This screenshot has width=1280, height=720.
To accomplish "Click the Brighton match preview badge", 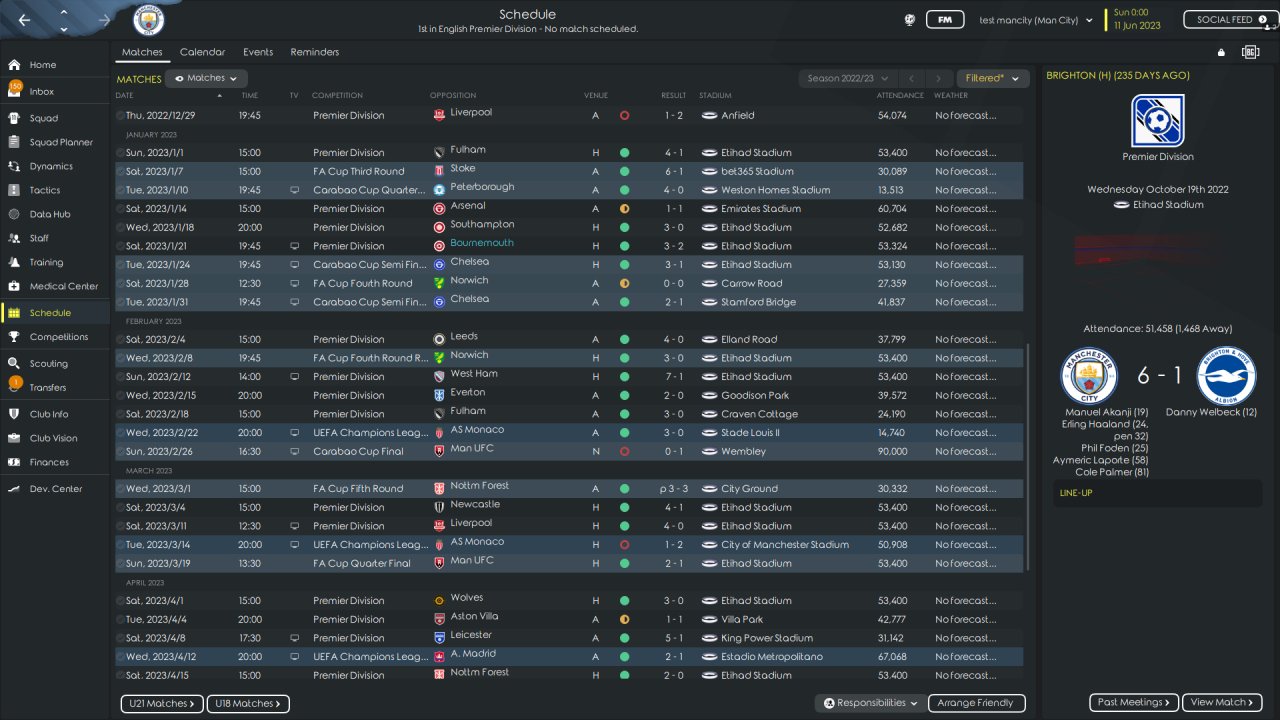I will coord(1158,121).
